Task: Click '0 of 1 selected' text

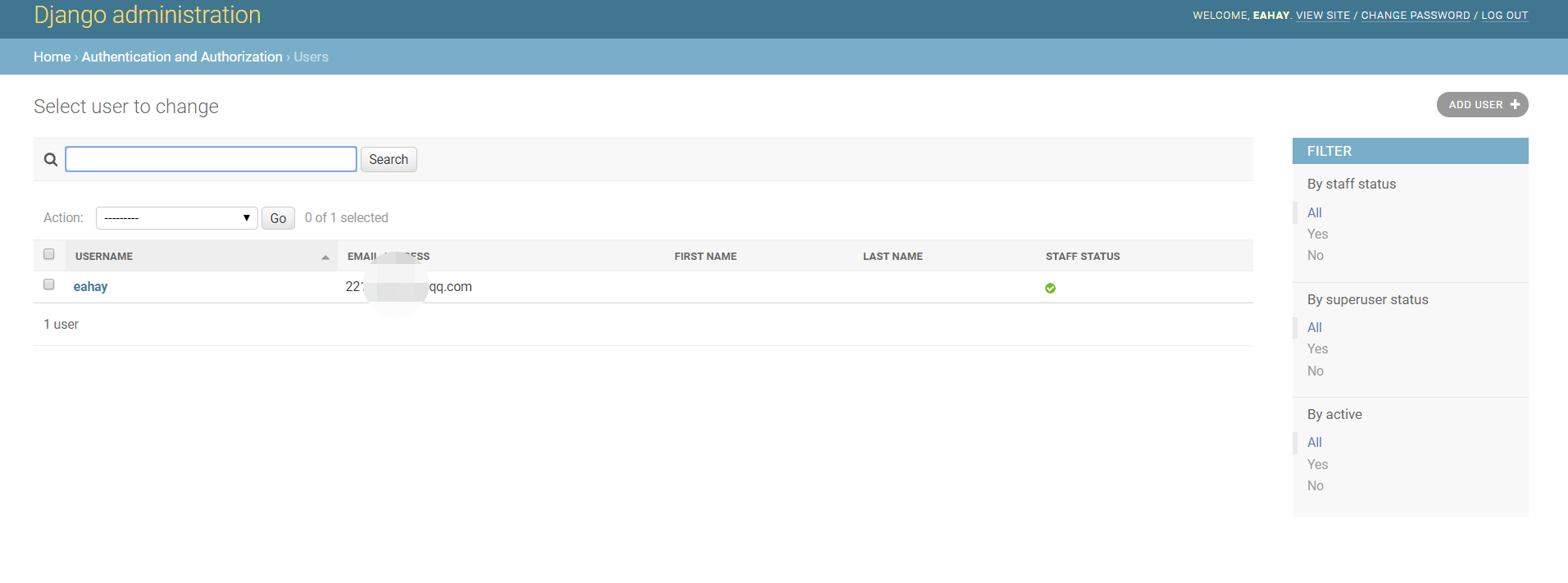Action: pyautogui.click(x=347, y=217)
